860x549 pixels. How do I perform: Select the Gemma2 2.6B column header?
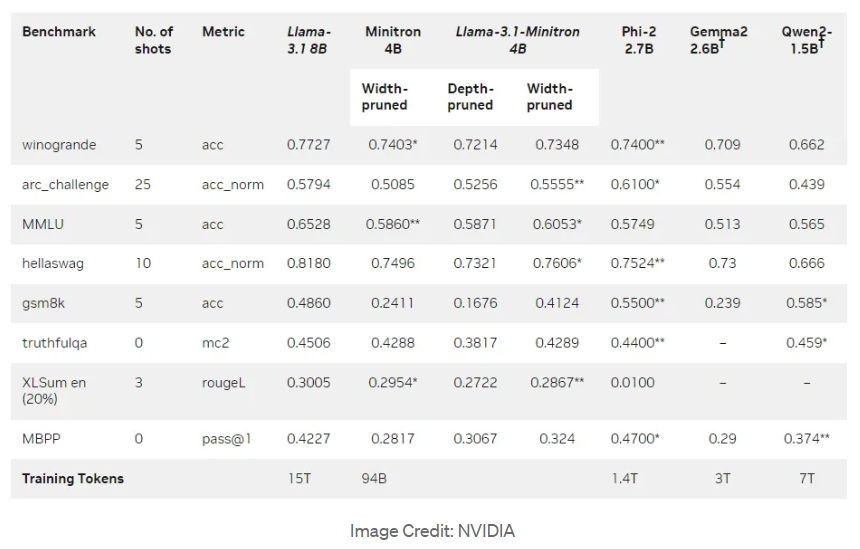(718, 40)
